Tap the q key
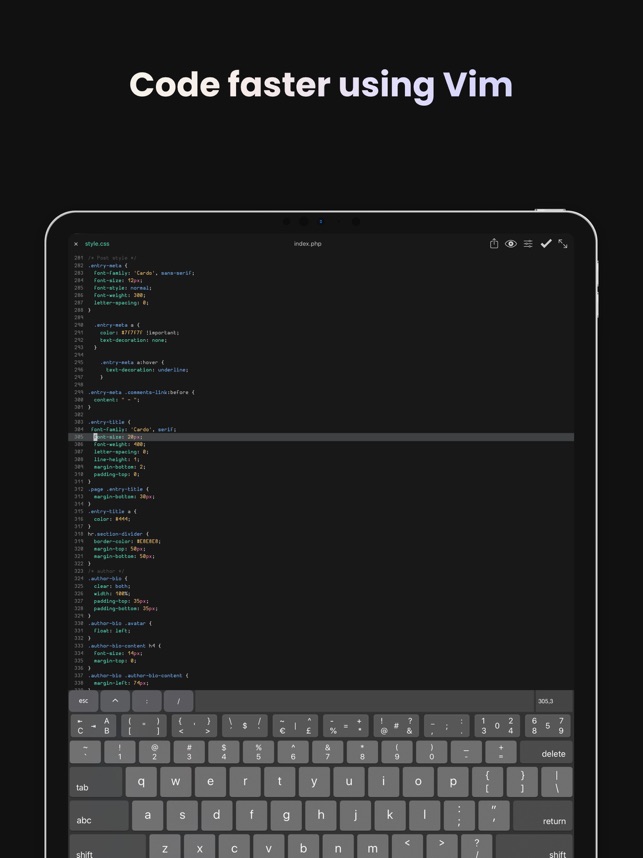Viewport: 643px width, 858px height. (141, 781)
